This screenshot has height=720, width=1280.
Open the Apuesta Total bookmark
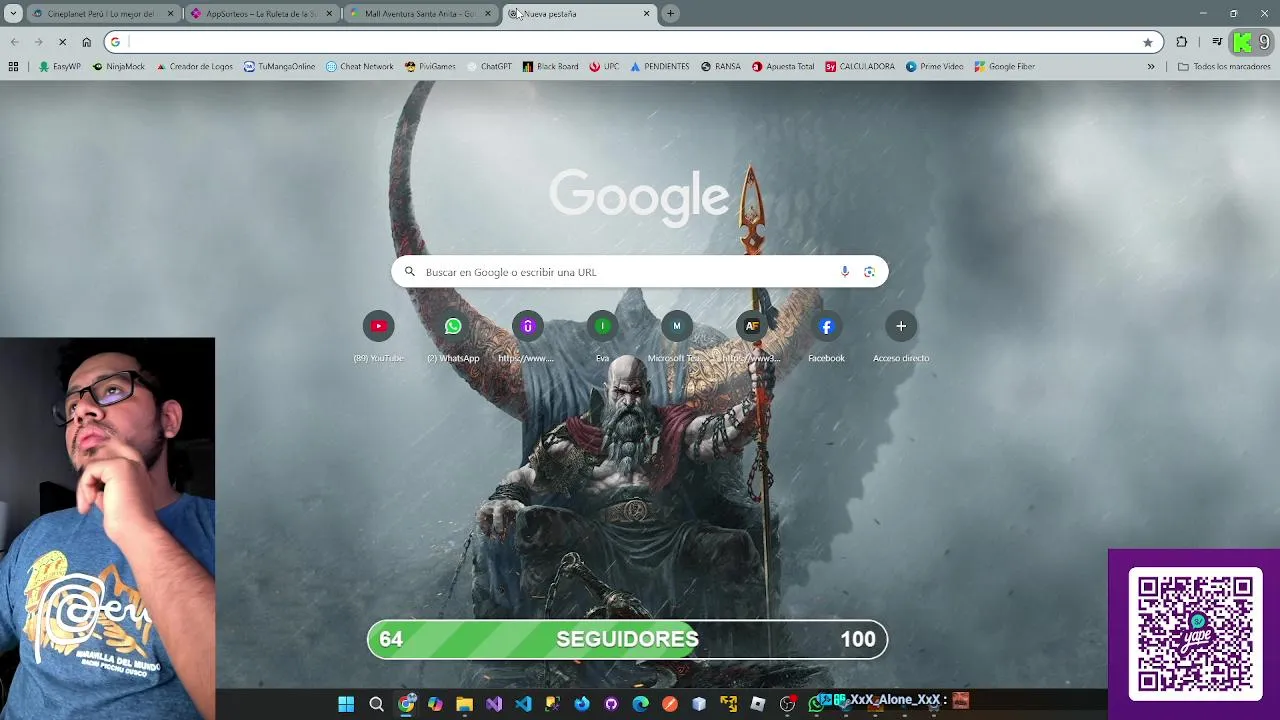(x=782, y=67)
